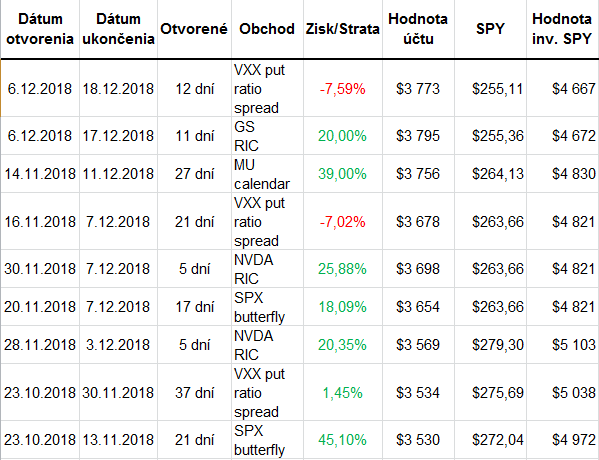Click the Hodnota inv. SPY header
Image resolution: width=599 pixels, height=460 pixels.
pos(563,29)
